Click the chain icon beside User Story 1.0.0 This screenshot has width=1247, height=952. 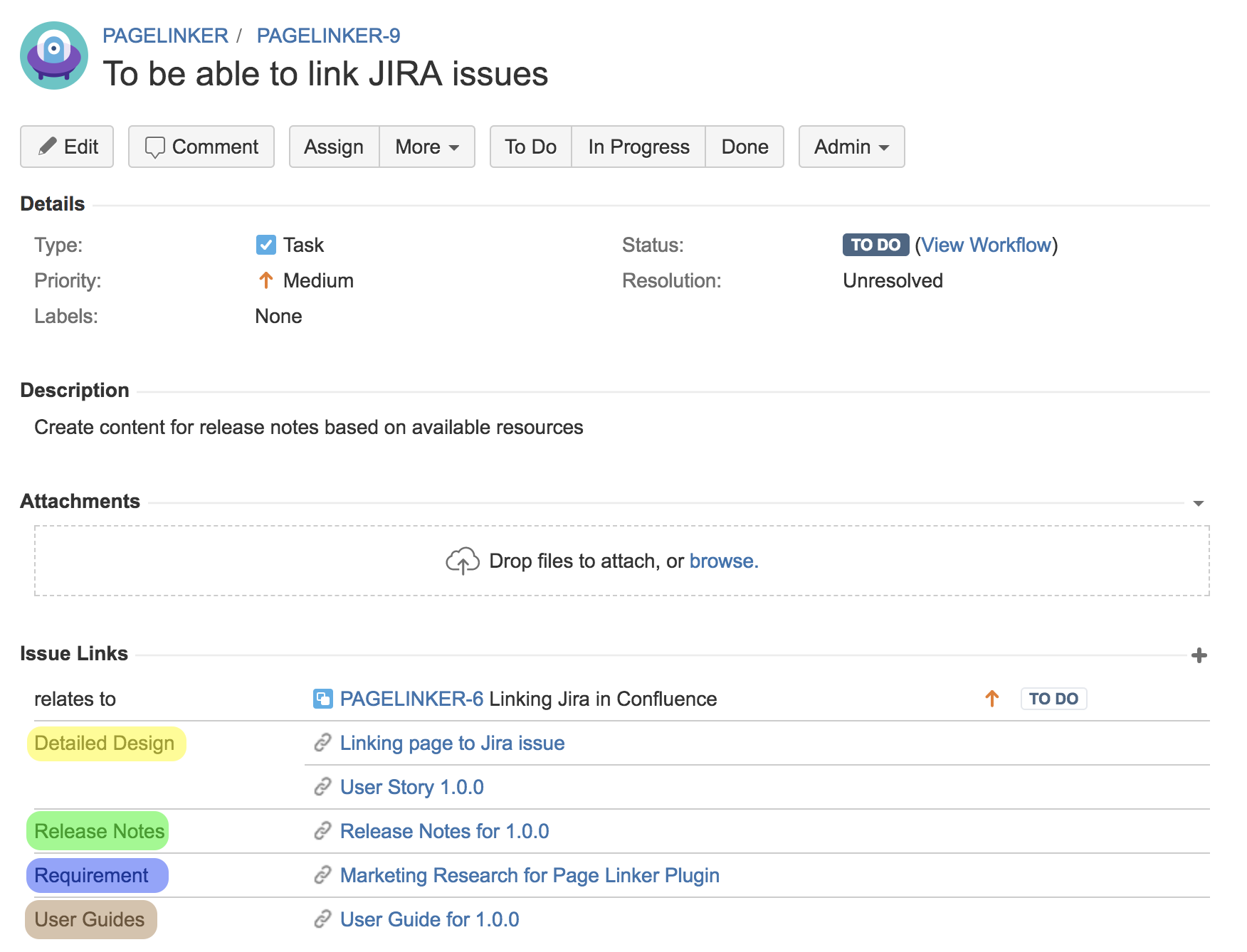(322, 787)
